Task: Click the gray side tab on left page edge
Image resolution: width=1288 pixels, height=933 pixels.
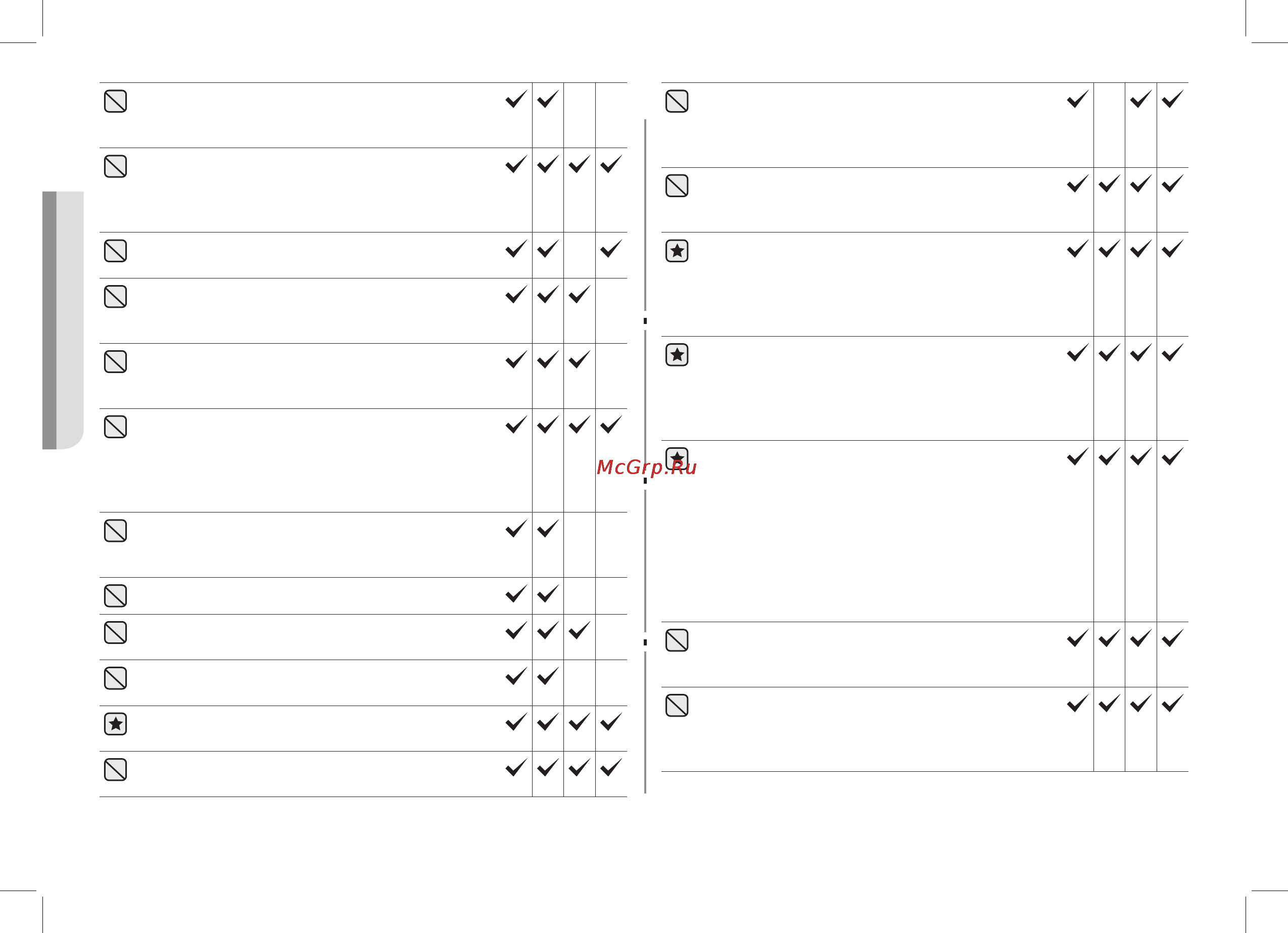Action: click(x=63, y=320)
